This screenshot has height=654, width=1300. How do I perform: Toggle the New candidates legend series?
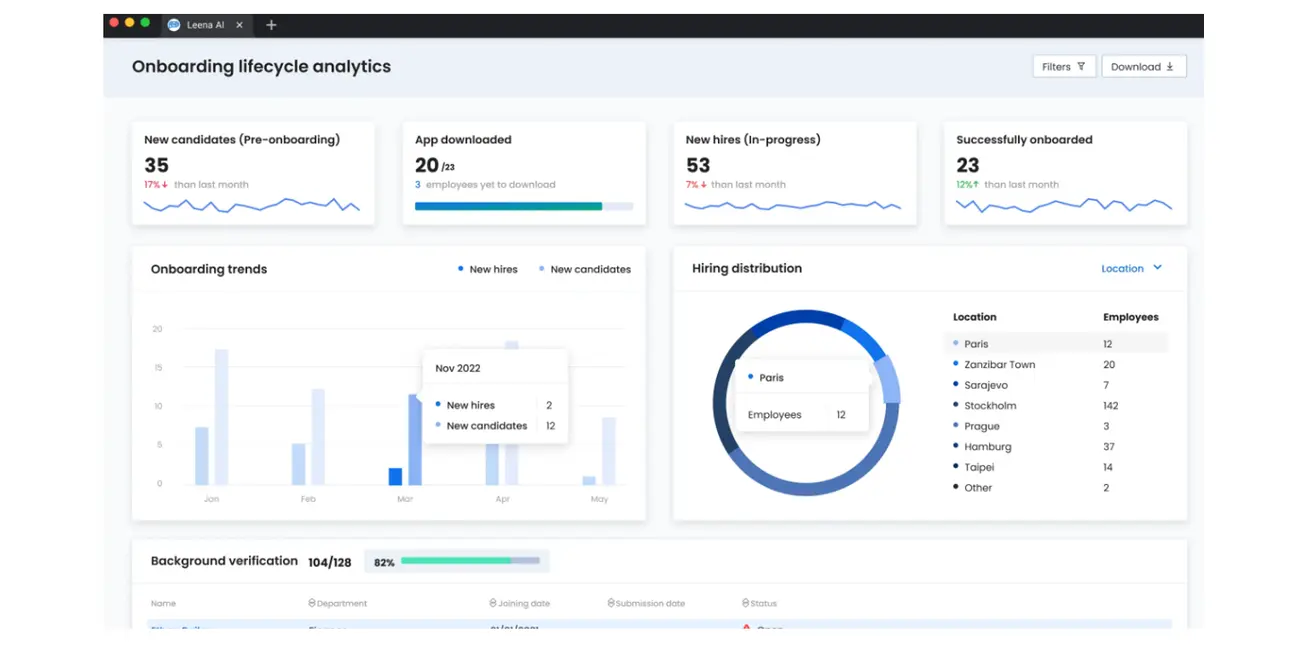pyautogui.click(x=584, y=269)
